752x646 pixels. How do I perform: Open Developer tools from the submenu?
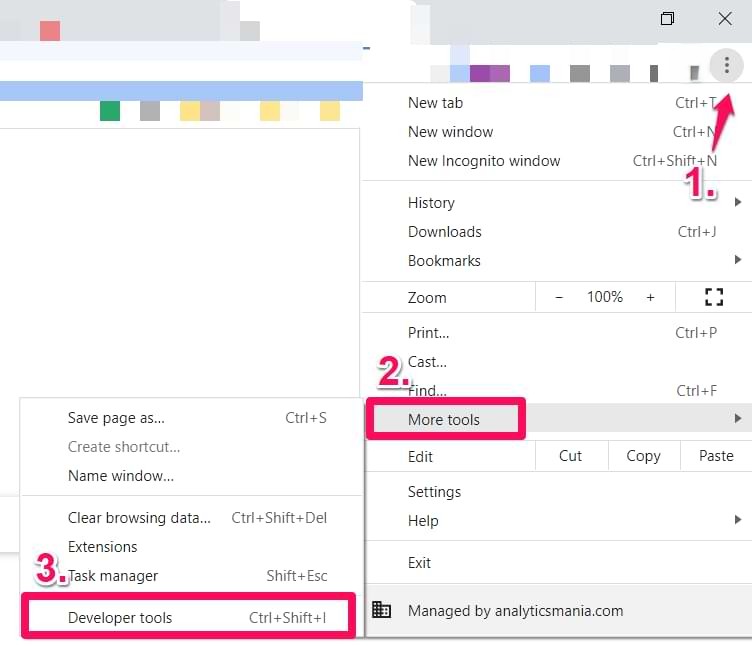click(x=120, y=618)
